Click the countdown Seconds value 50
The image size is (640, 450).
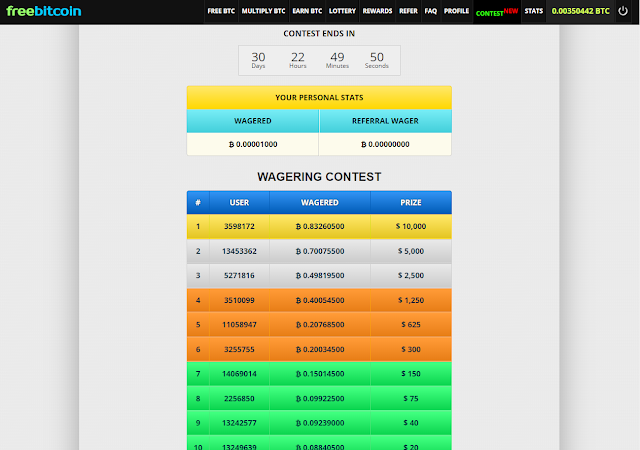[377, 57]
